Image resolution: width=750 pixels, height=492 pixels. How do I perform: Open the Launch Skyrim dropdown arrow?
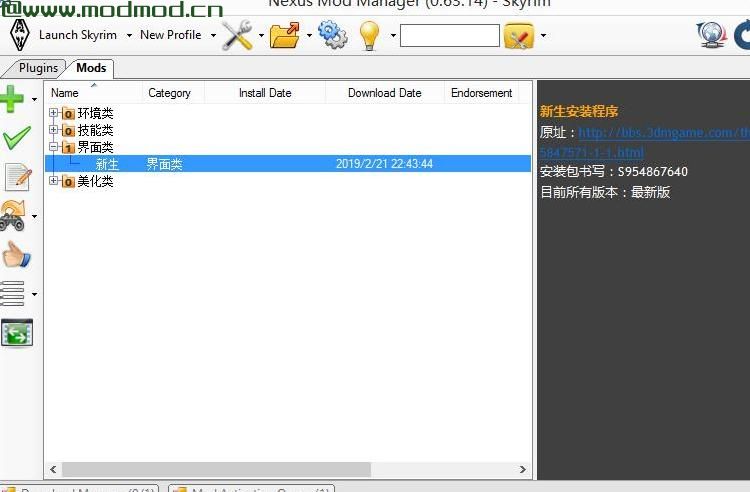129,35
